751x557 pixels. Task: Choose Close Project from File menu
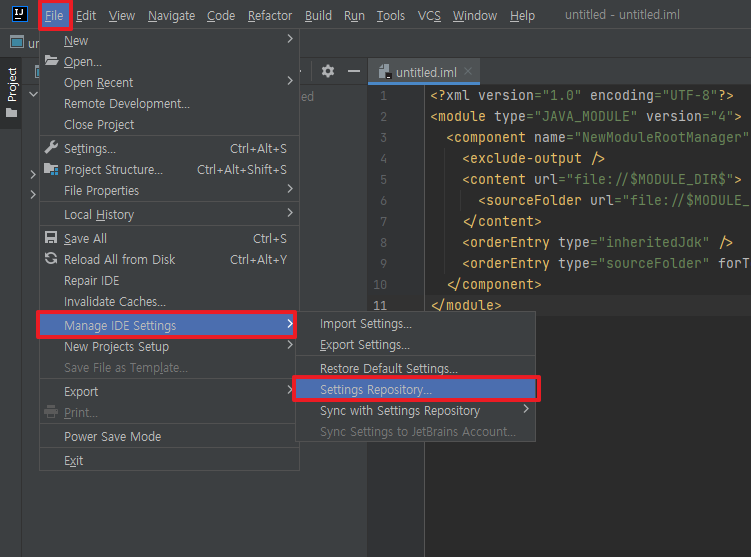click(169, 125)
